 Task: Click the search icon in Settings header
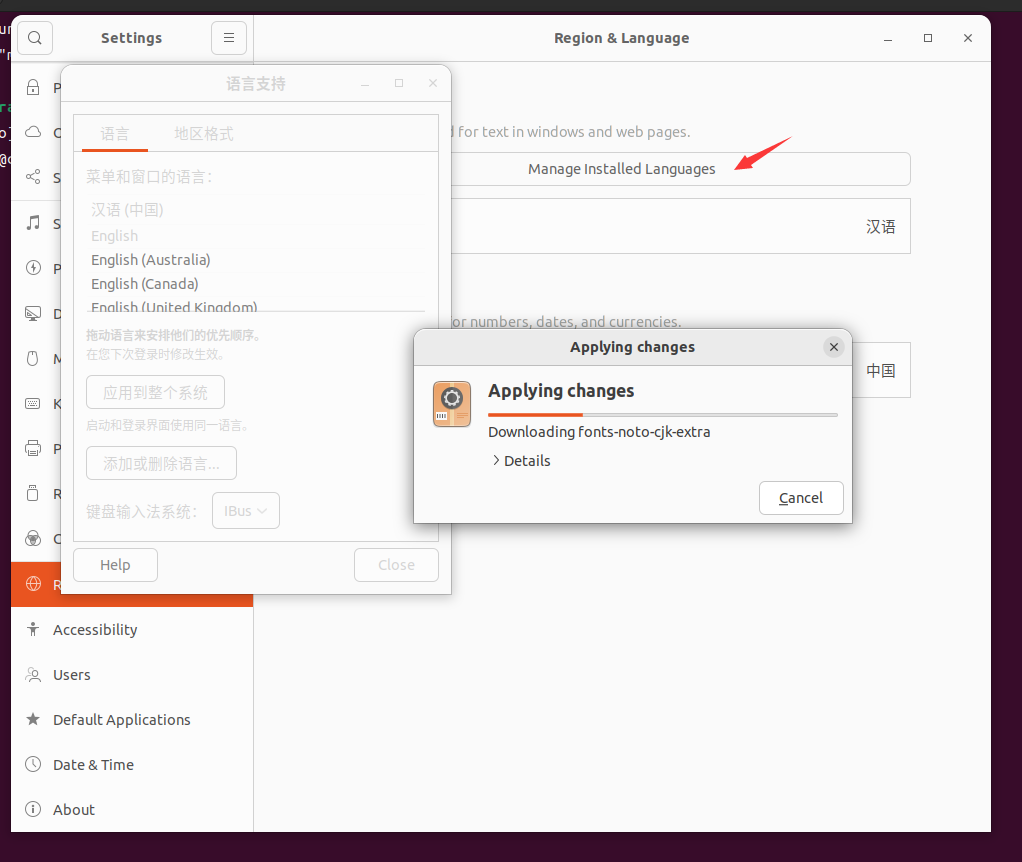[34, 38]
